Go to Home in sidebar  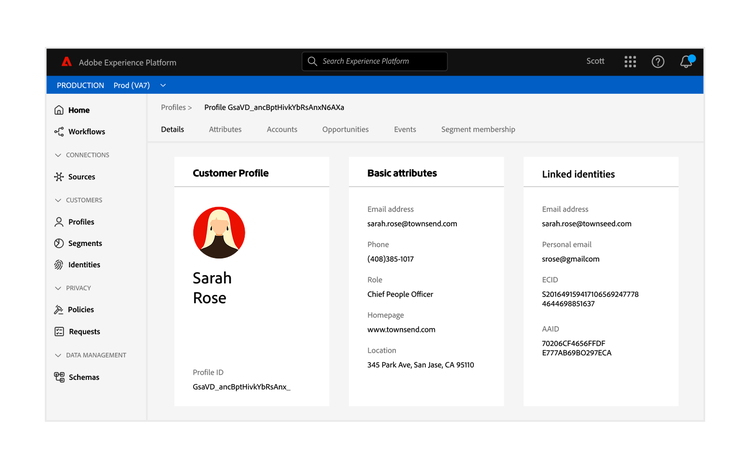79,110
